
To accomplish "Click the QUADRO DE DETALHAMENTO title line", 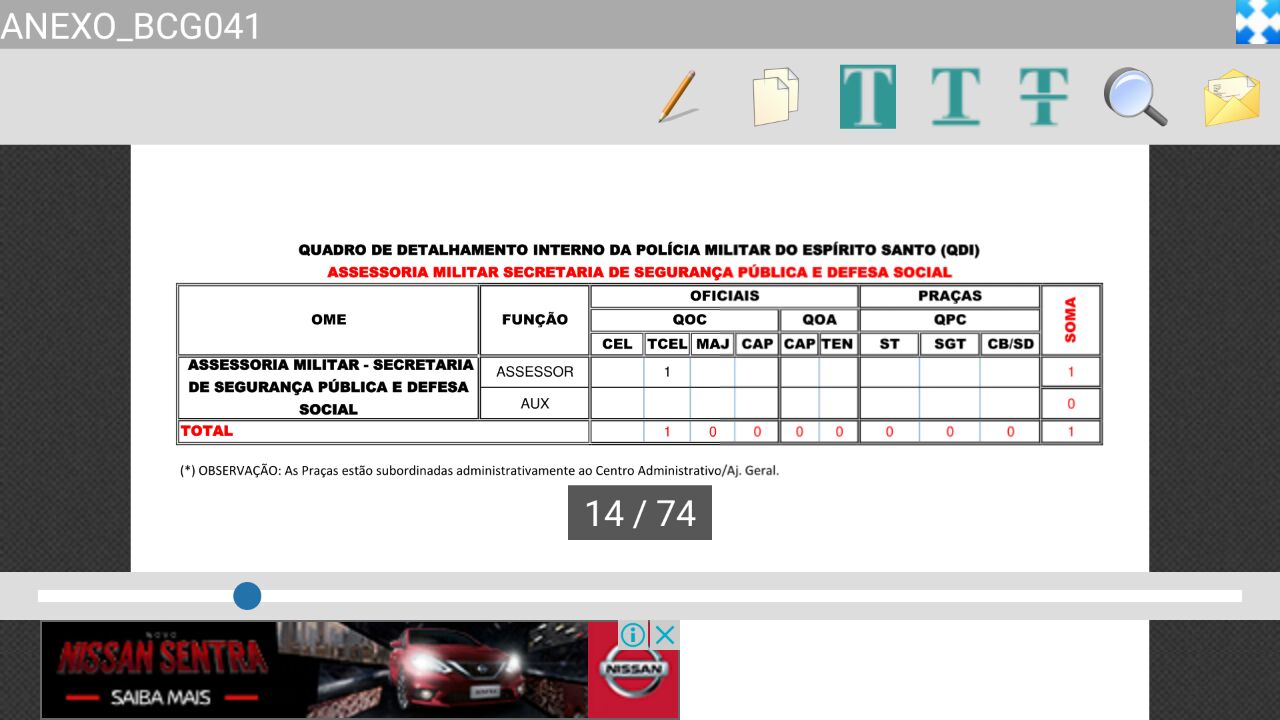I will coord(639,250).
